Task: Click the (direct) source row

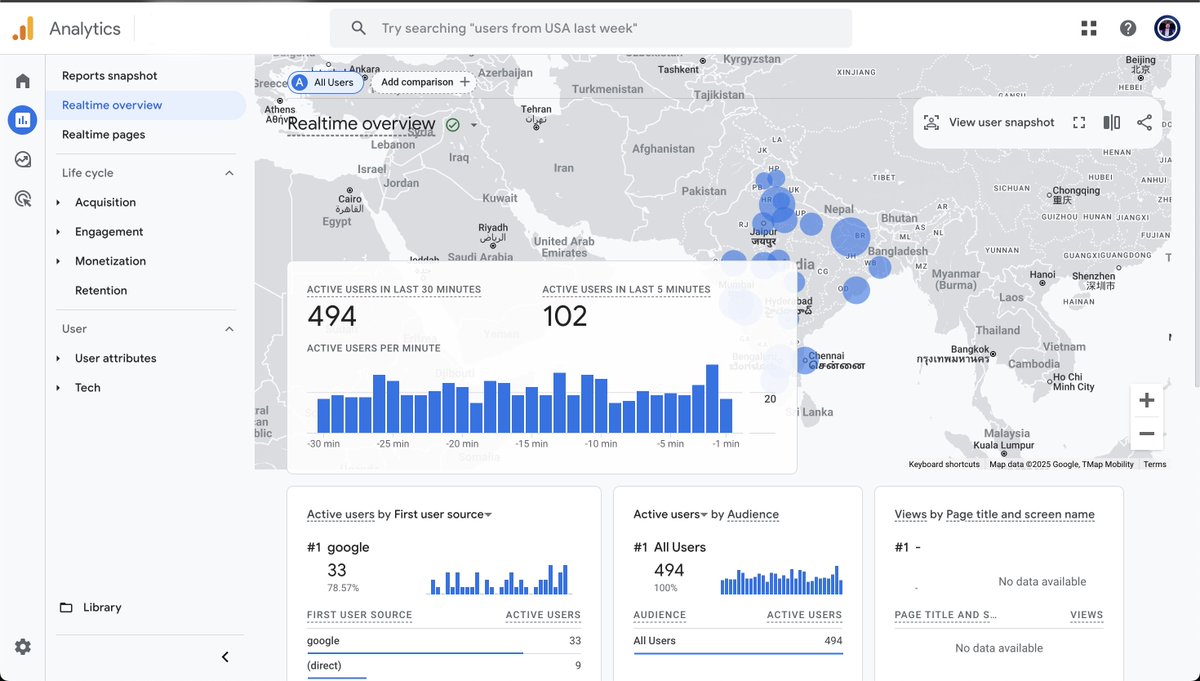Action: pyautogui.click(x=444, y=665)
